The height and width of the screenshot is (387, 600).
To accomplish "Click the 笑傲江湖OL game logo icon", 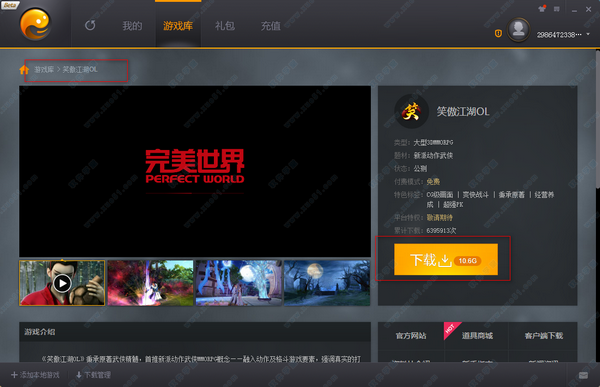I will [x=411, y=111].
